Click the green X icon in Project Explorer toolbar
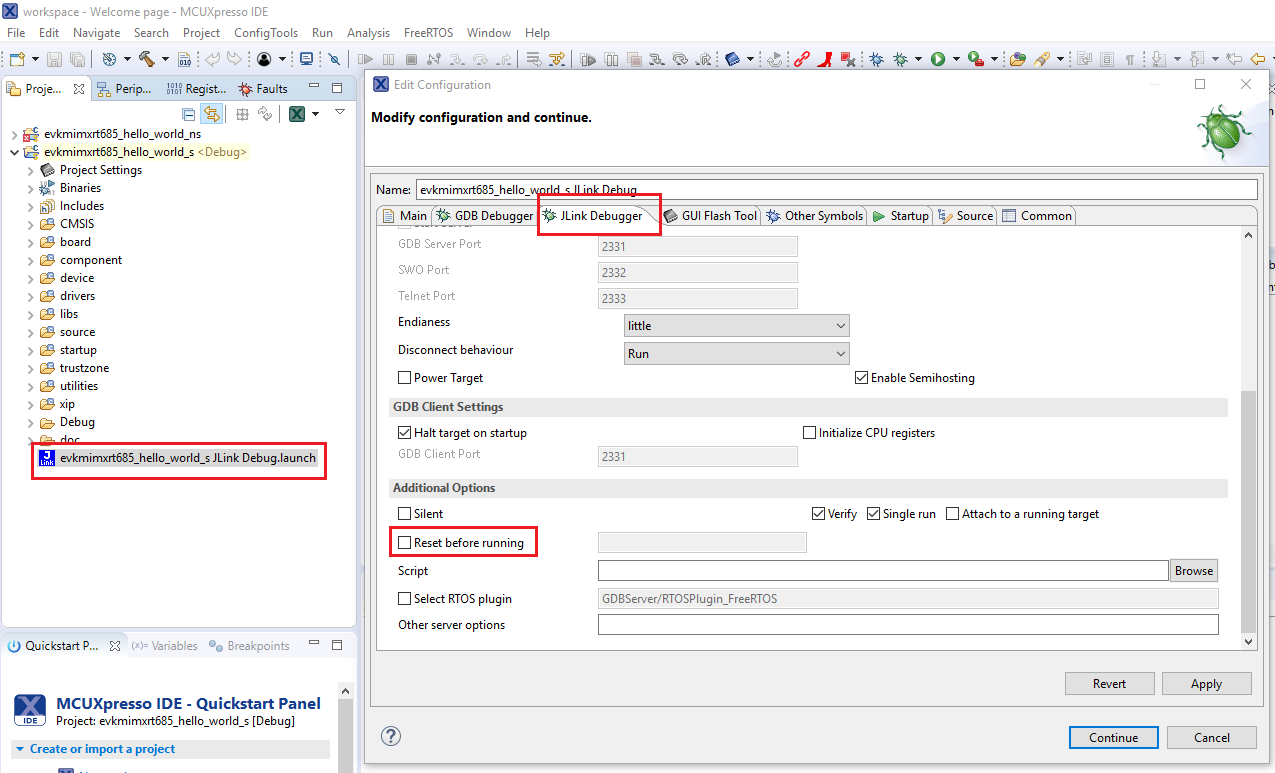This screenshot has height=773, width=1275. 296,114
